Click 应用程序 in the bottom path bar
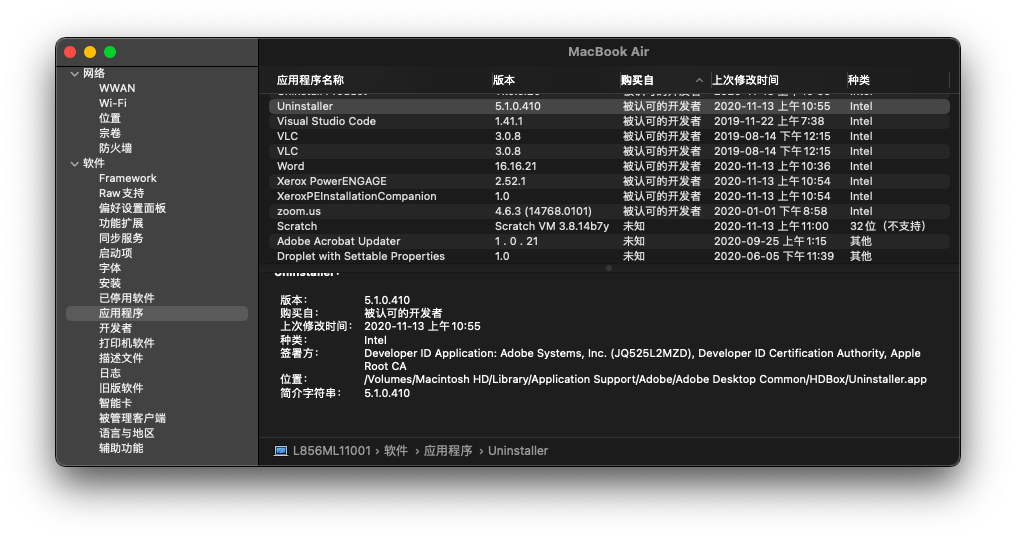1016x540 pixels. (448, 451)
